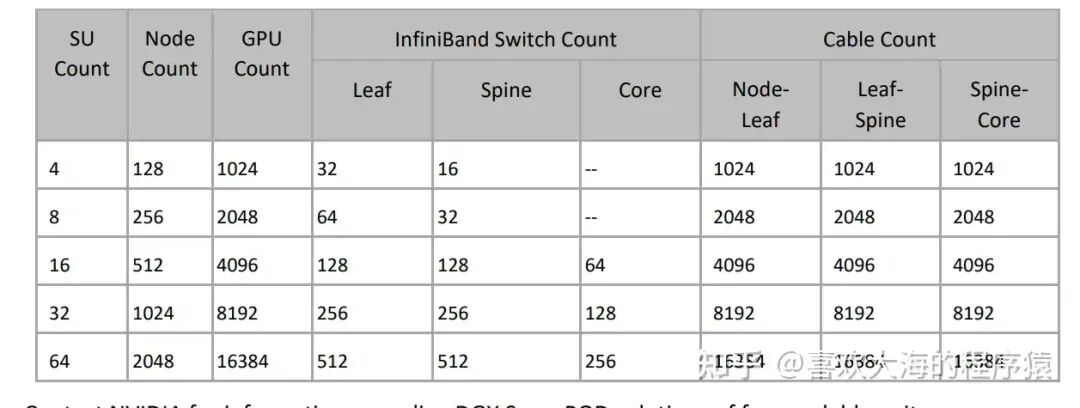Click GPU Count cell showing 16384
The width and height of the screenshot is (1080, 408).
point(243,361)
